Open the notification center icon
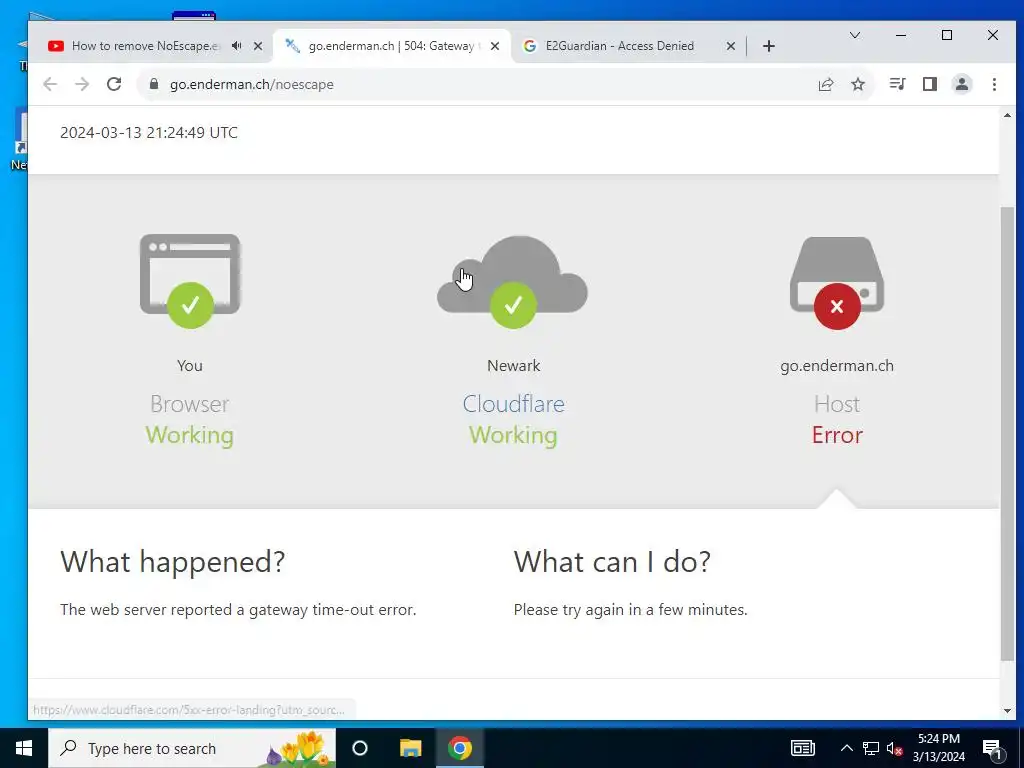The height and width of the screenshot is (768, 1024). click(x=992, y=748)
